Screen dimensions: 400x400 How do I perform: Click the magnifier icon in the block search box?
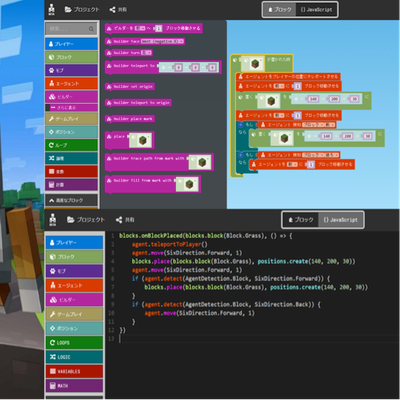click(91, 29)
